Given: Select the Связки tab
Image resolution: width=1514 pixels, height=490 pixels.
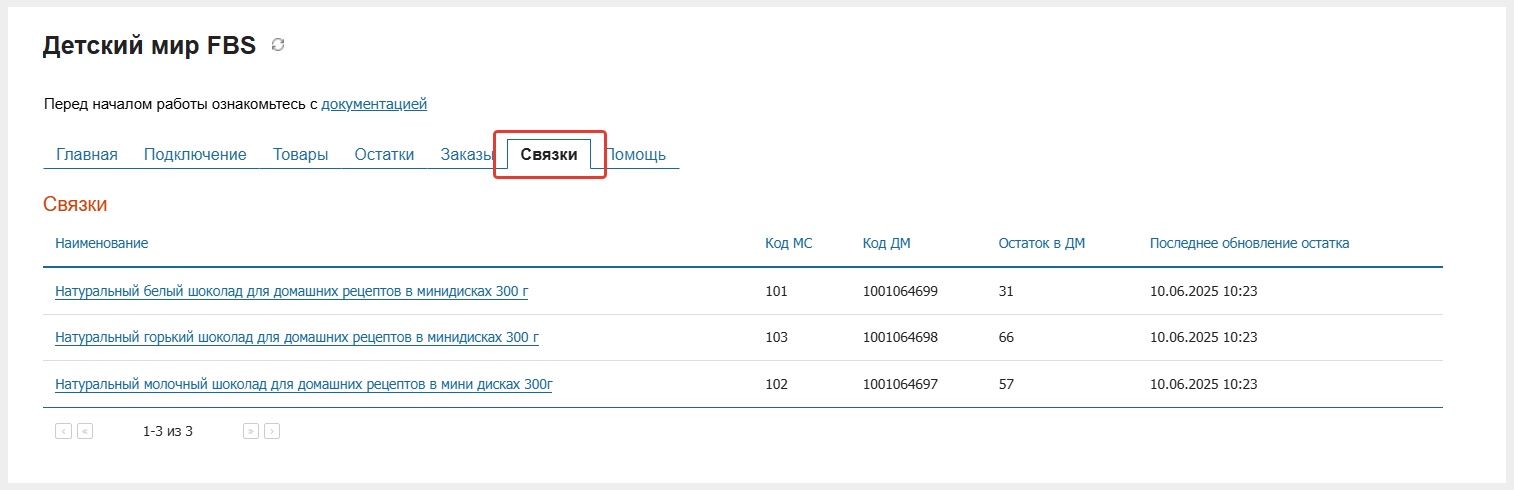Looking at the screenshot, I should point(549,155).
